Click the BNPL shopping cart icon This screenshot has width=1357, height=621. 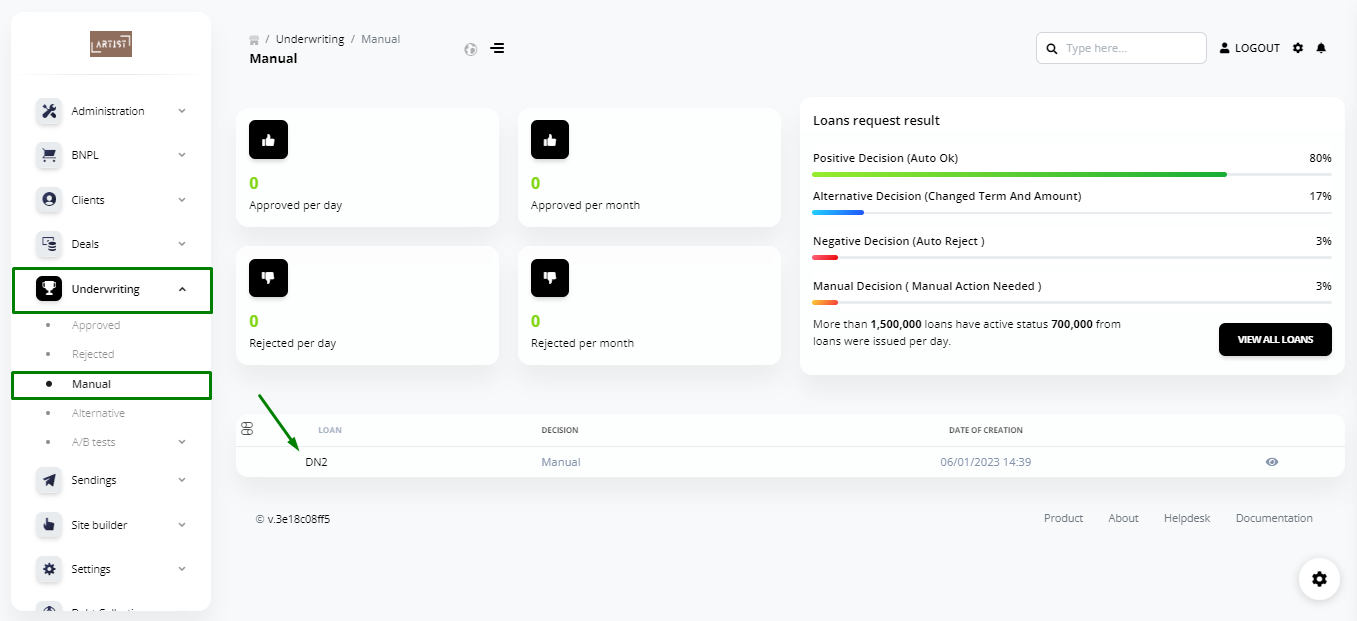(49, 155)
